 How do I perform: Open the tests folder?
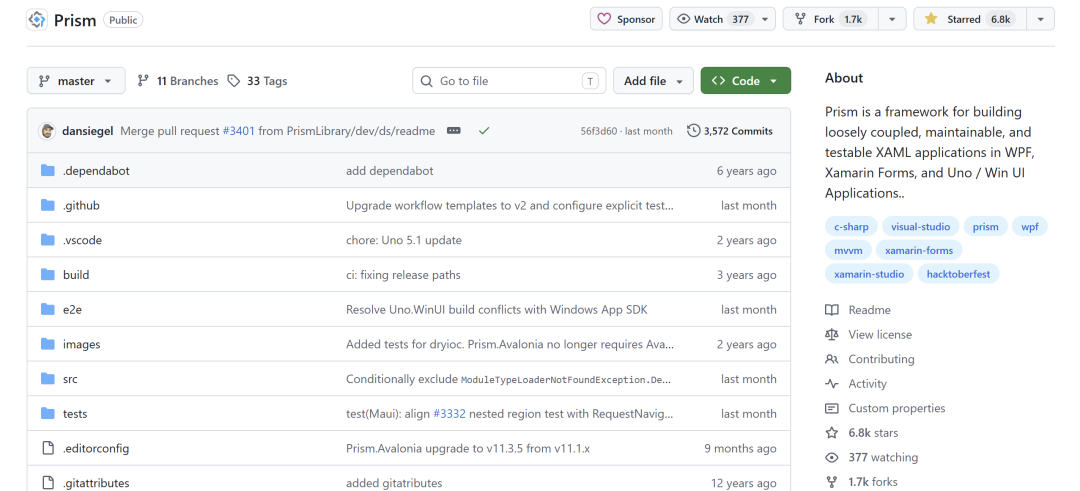75,414
